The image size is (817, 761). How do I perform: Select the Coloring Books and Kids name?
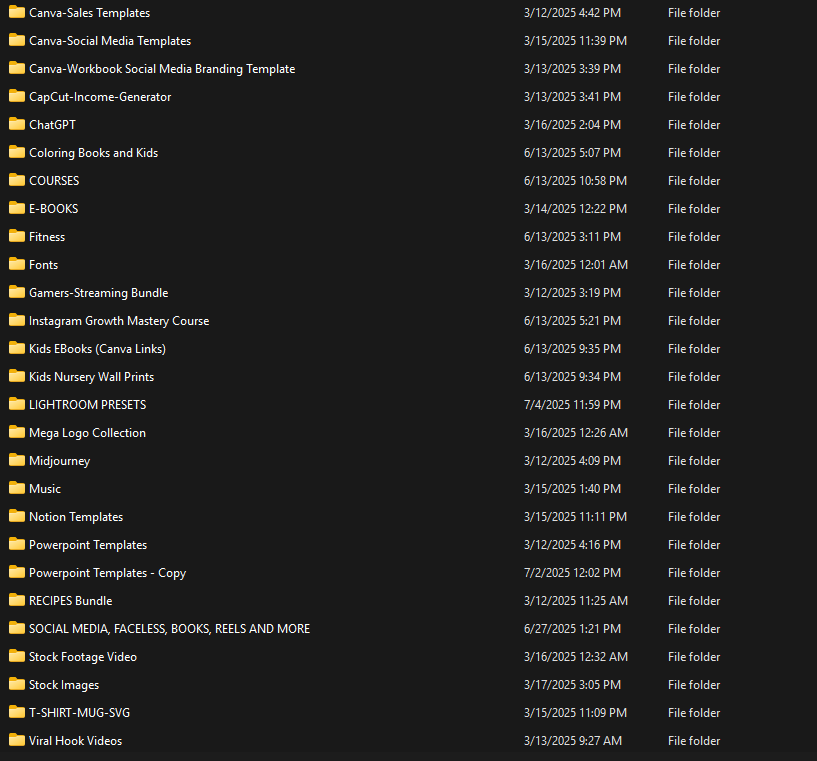click(94, 153)
